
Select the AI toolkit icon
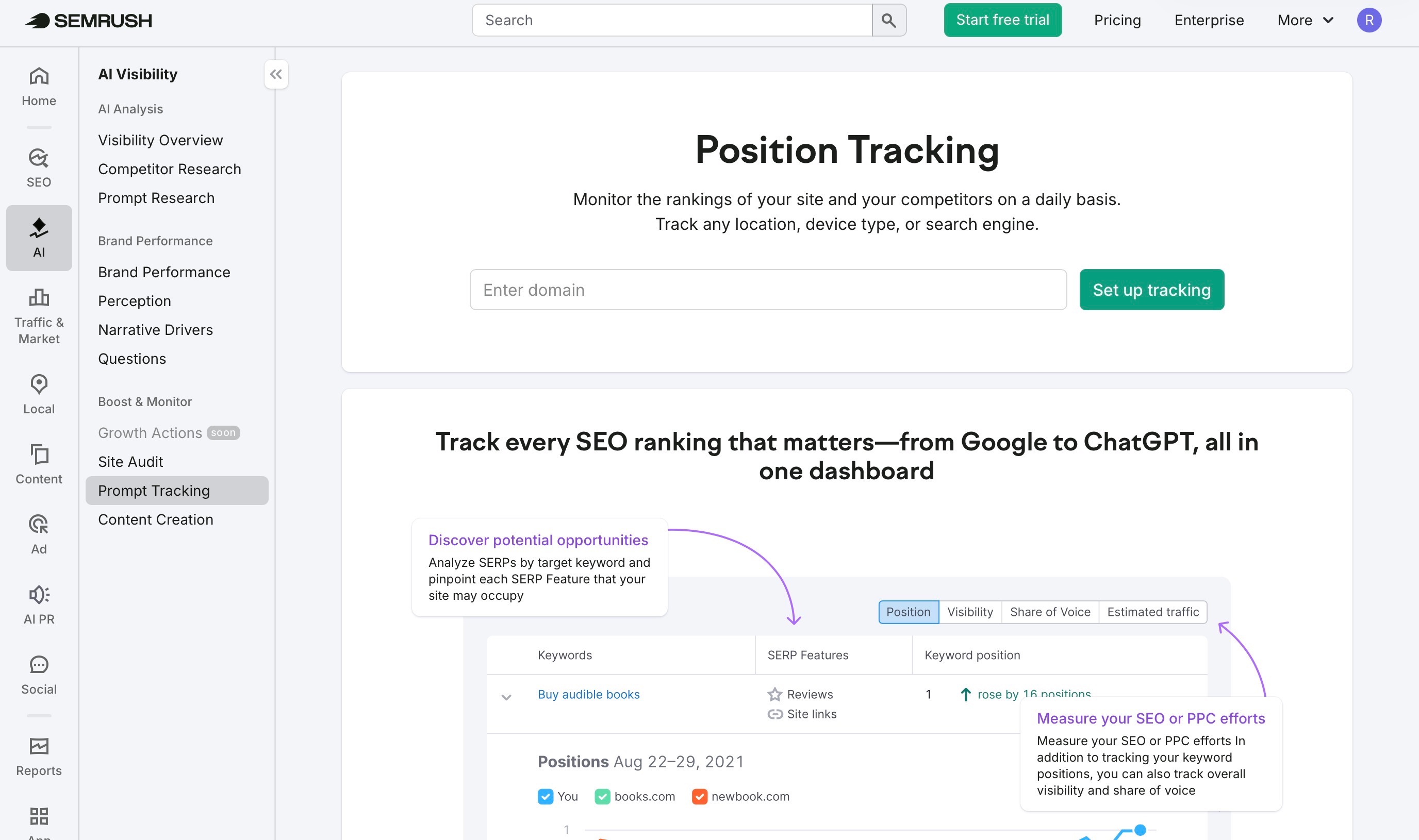[39, 238]
